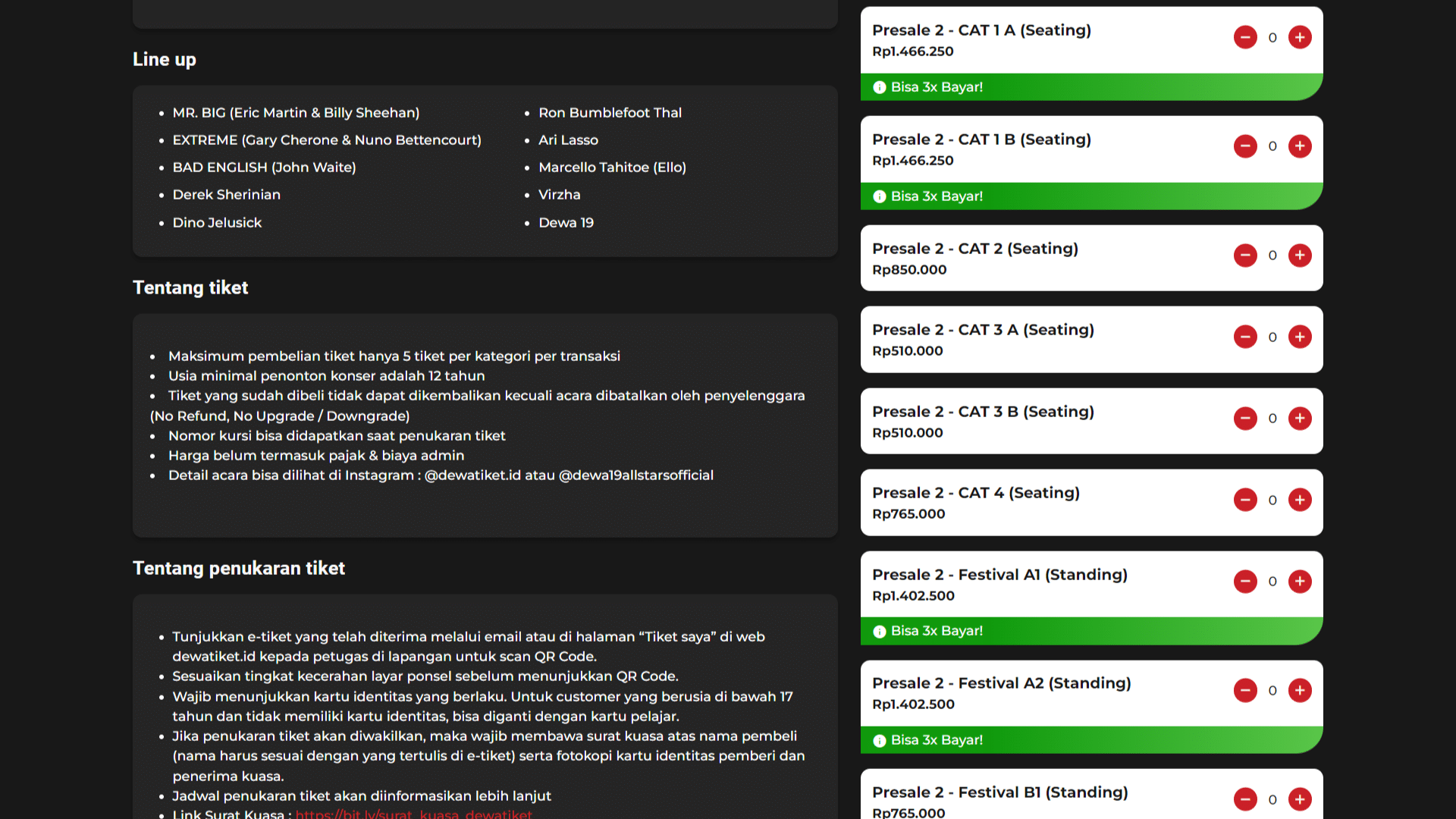Click the Line up heading
The image size is (1456, 819).
[165, 59]
